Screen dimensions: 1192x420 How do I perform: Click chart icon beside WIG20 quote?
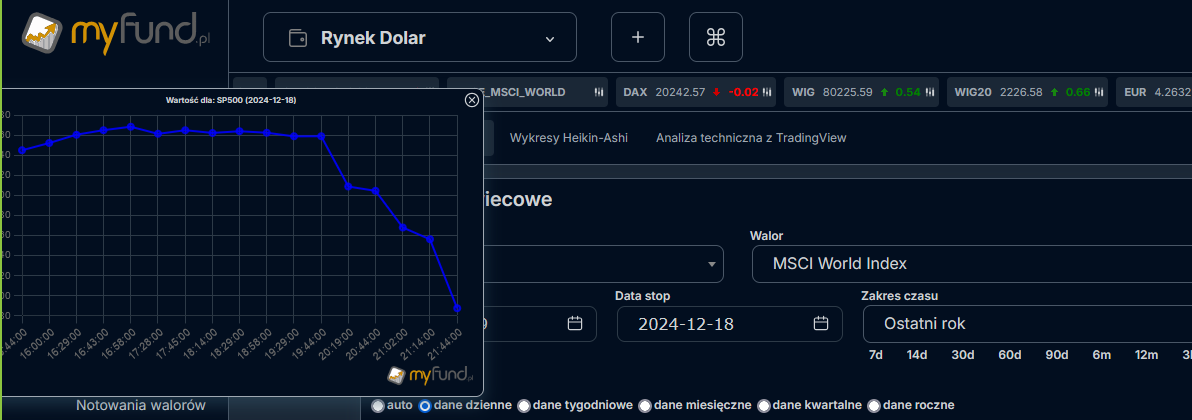(1098, 92)
